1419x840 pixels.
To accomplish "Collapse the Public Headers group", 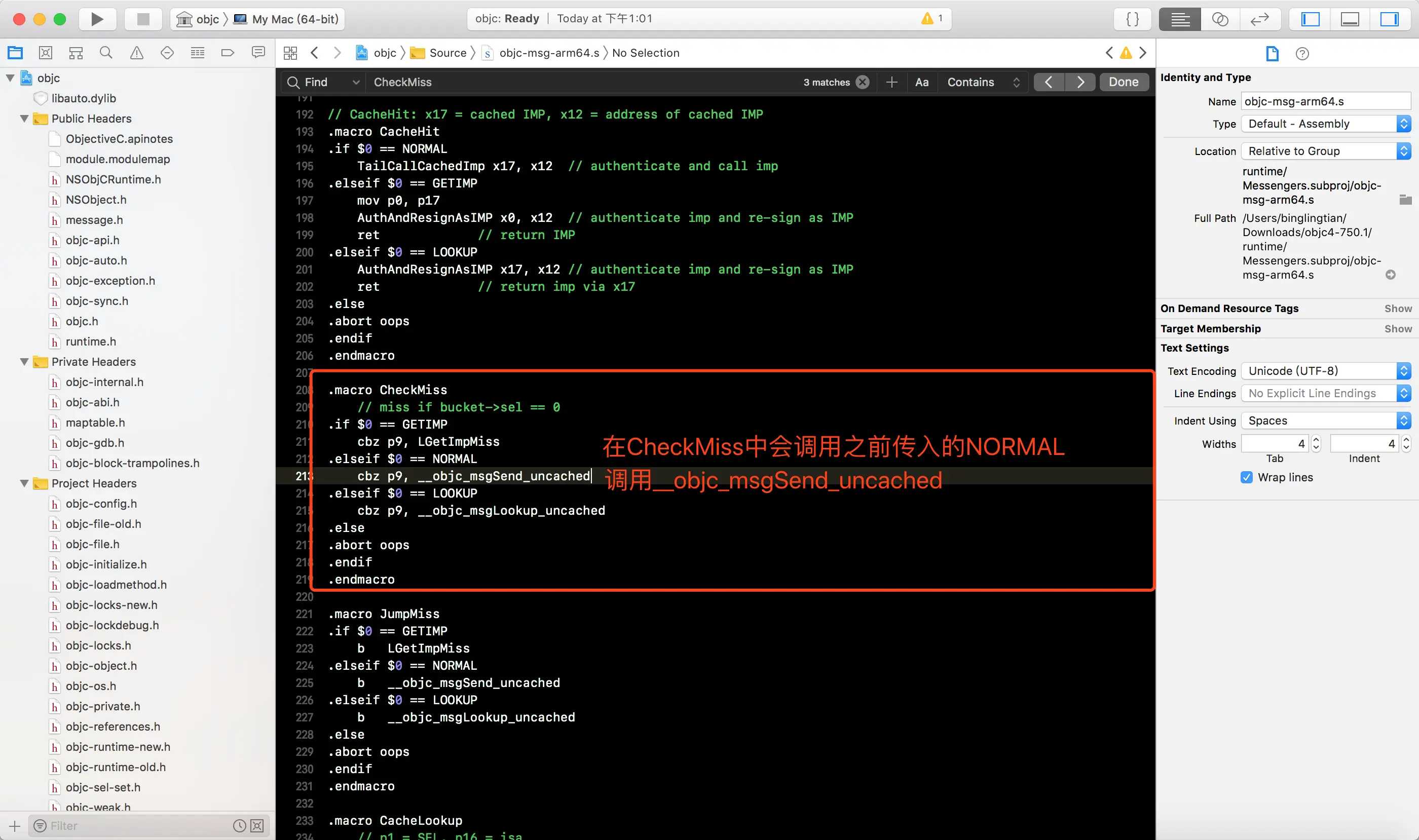I will (x=24, y=119).
